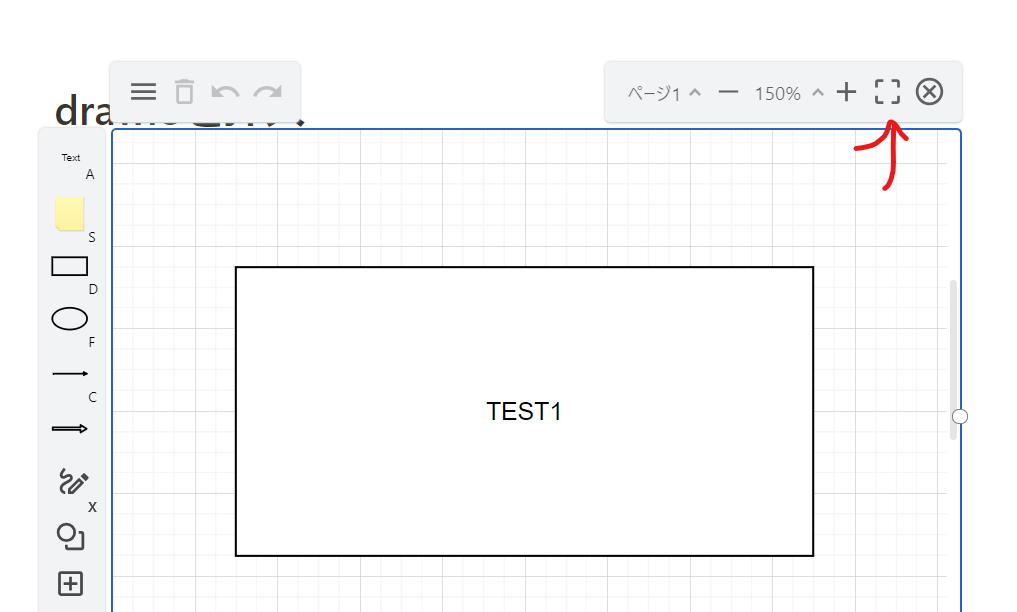Select the thin line arrow tool
1017x612 pixels.
pyautogui.click(x=70, y=373)
